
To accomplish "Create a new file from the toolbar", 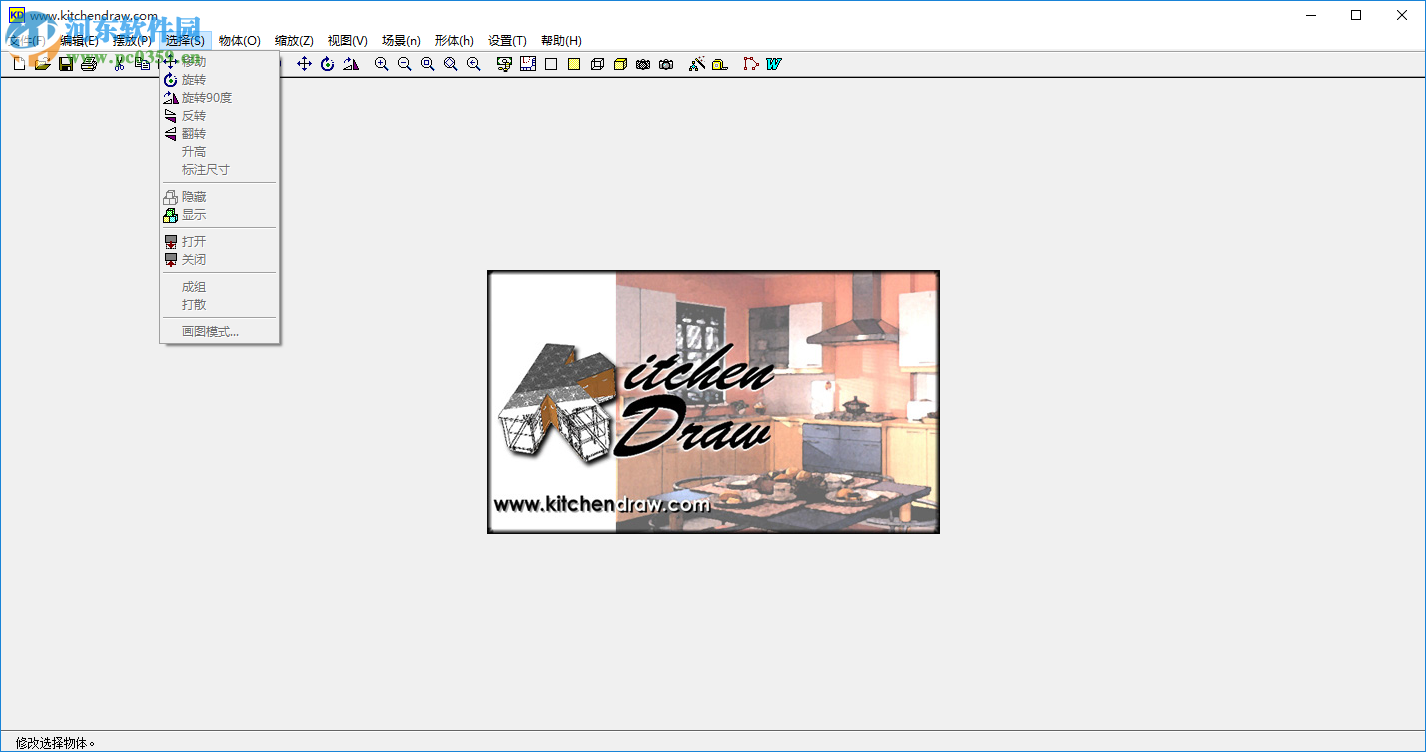I will [19, 64].
